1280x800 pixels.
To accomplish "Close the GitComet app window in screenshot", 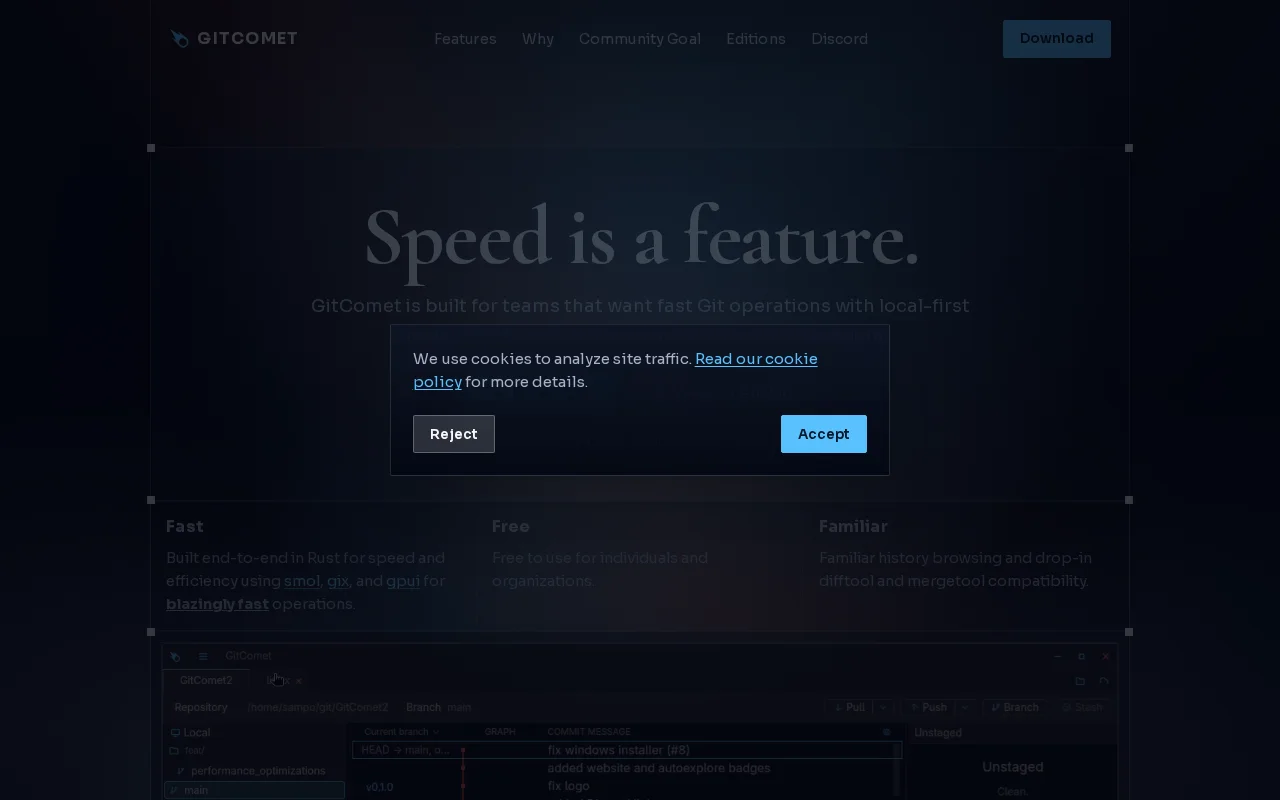I will coord(1105,656).
